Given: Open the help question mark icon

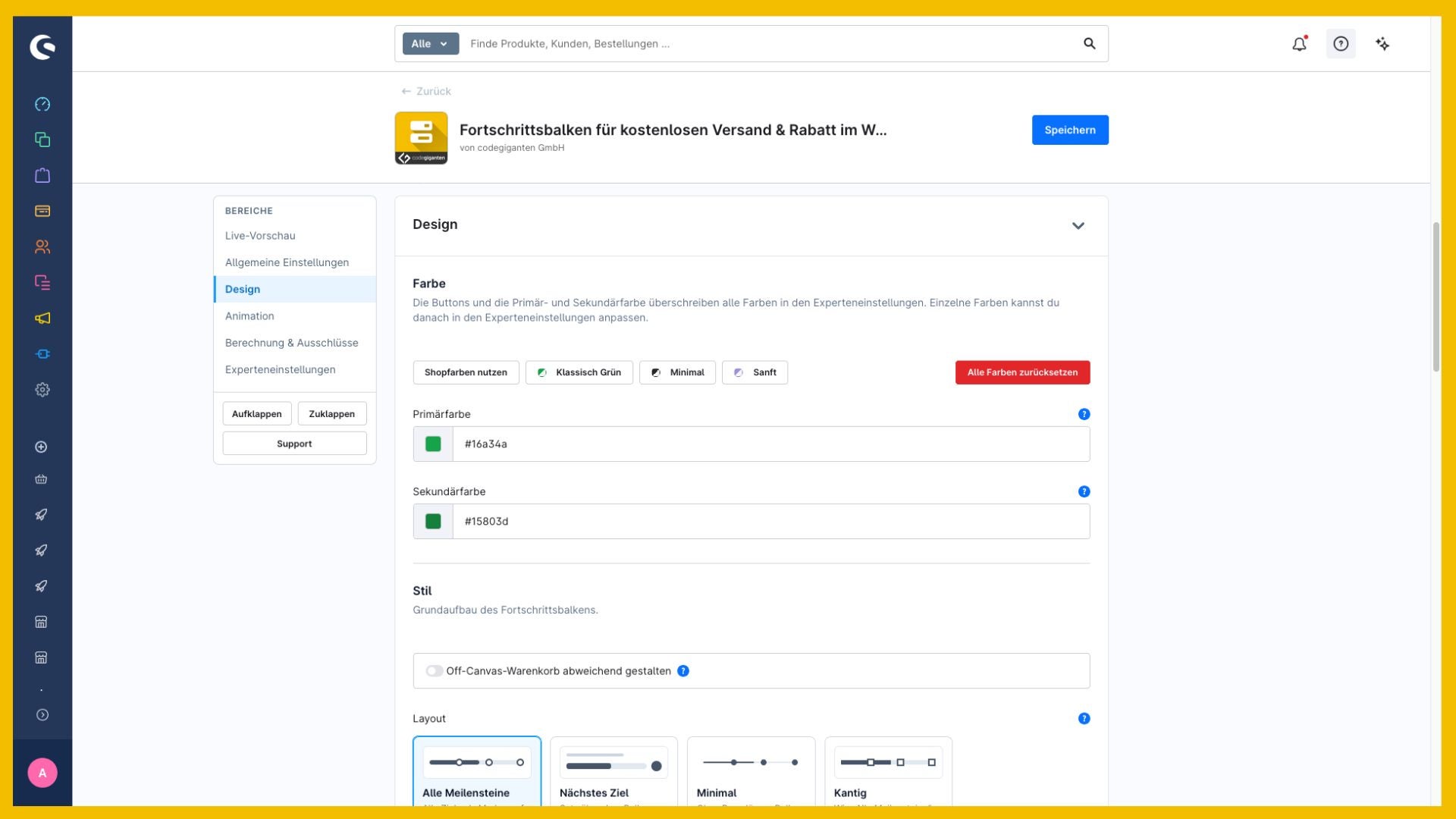Looking at the screenshot, I should click(1341, 44).
